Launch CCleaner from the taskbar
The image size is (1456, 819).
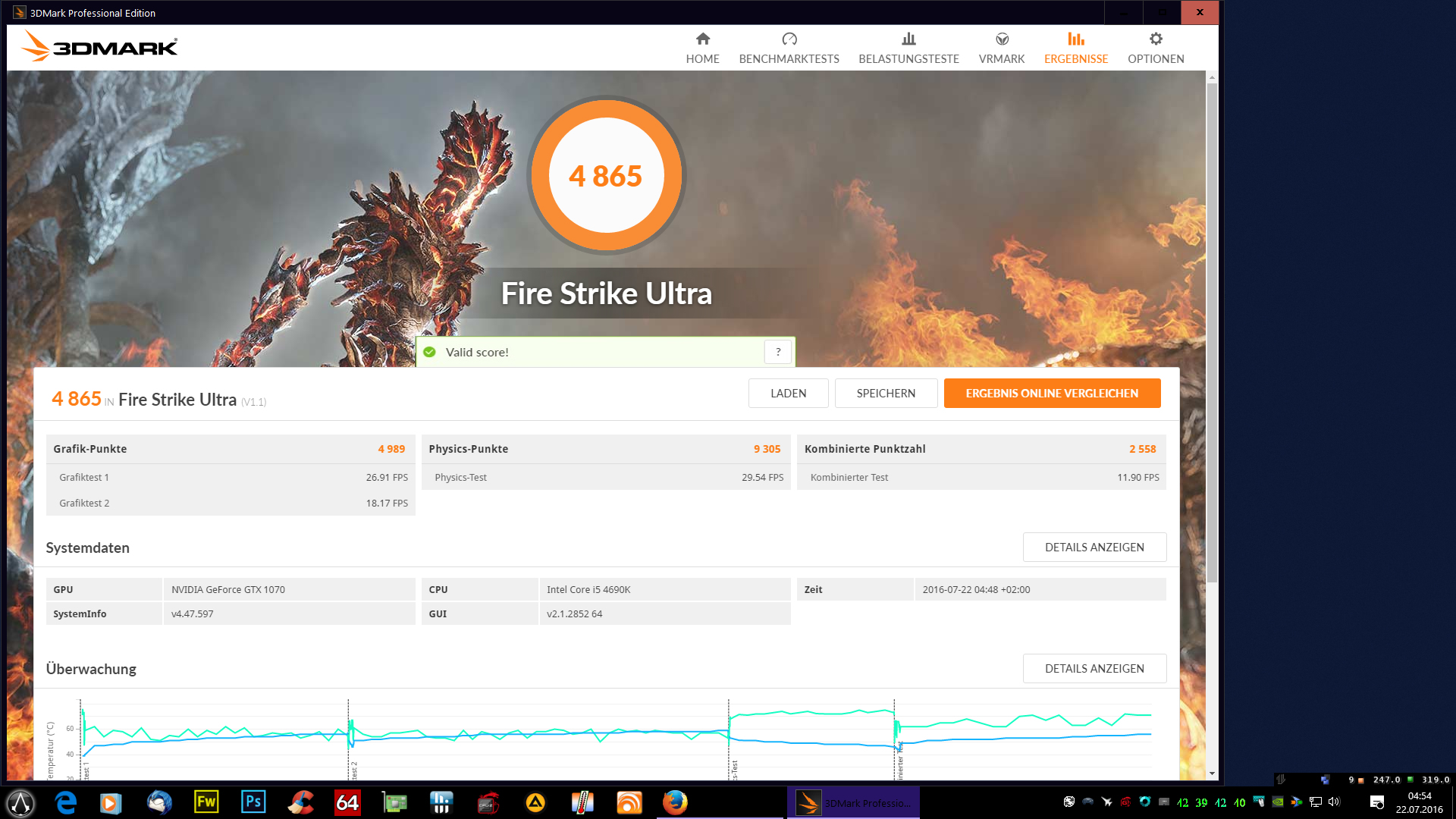pos(300,802)
